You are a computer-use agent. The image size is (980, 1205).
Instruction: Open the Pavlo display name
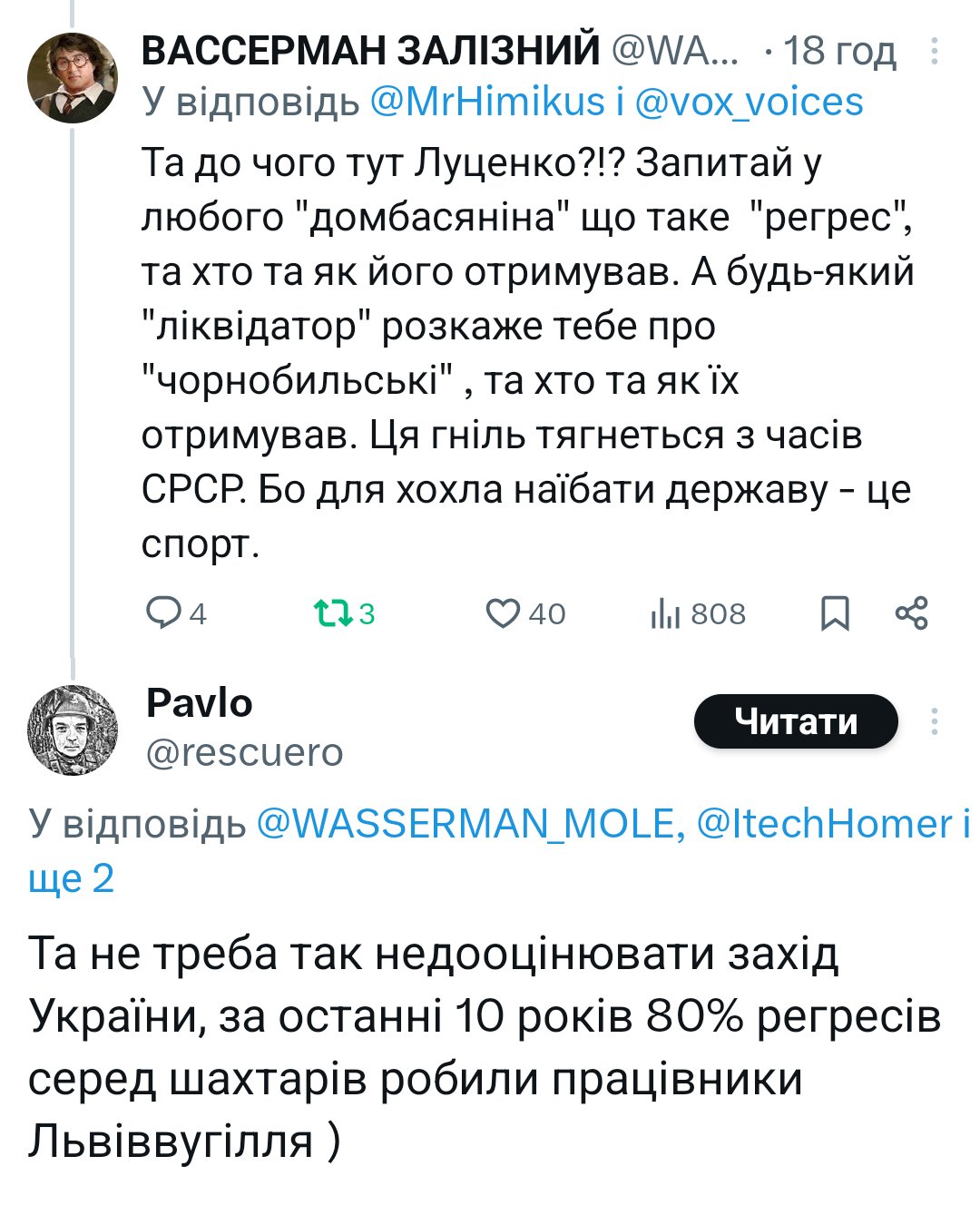[199, 703]
